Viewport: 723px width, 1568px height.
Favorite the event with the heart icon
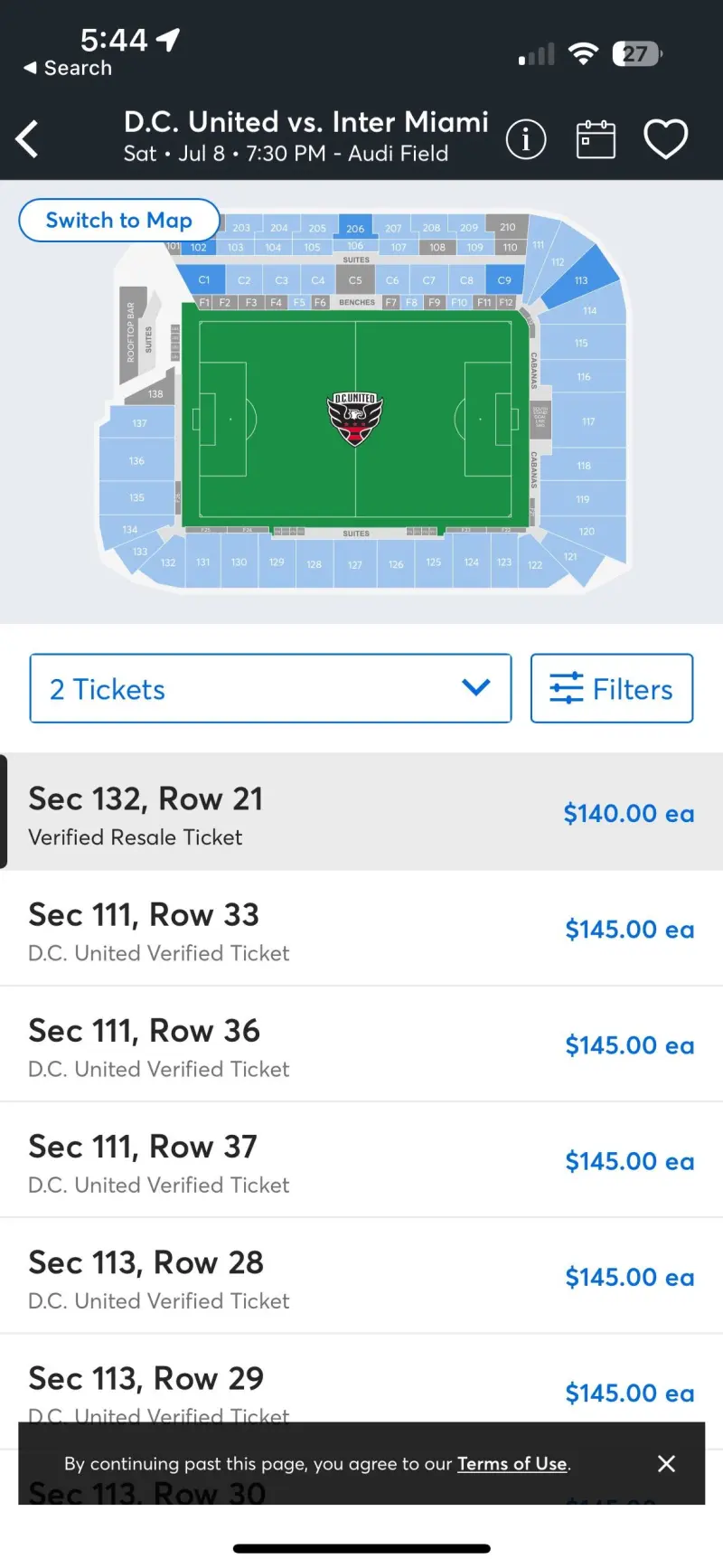[666, 139]
